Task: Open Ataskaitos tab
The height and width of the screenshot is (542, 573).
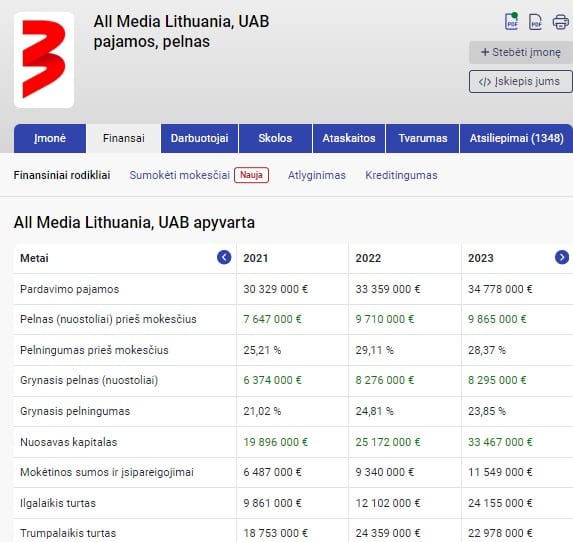Action: 349,138
